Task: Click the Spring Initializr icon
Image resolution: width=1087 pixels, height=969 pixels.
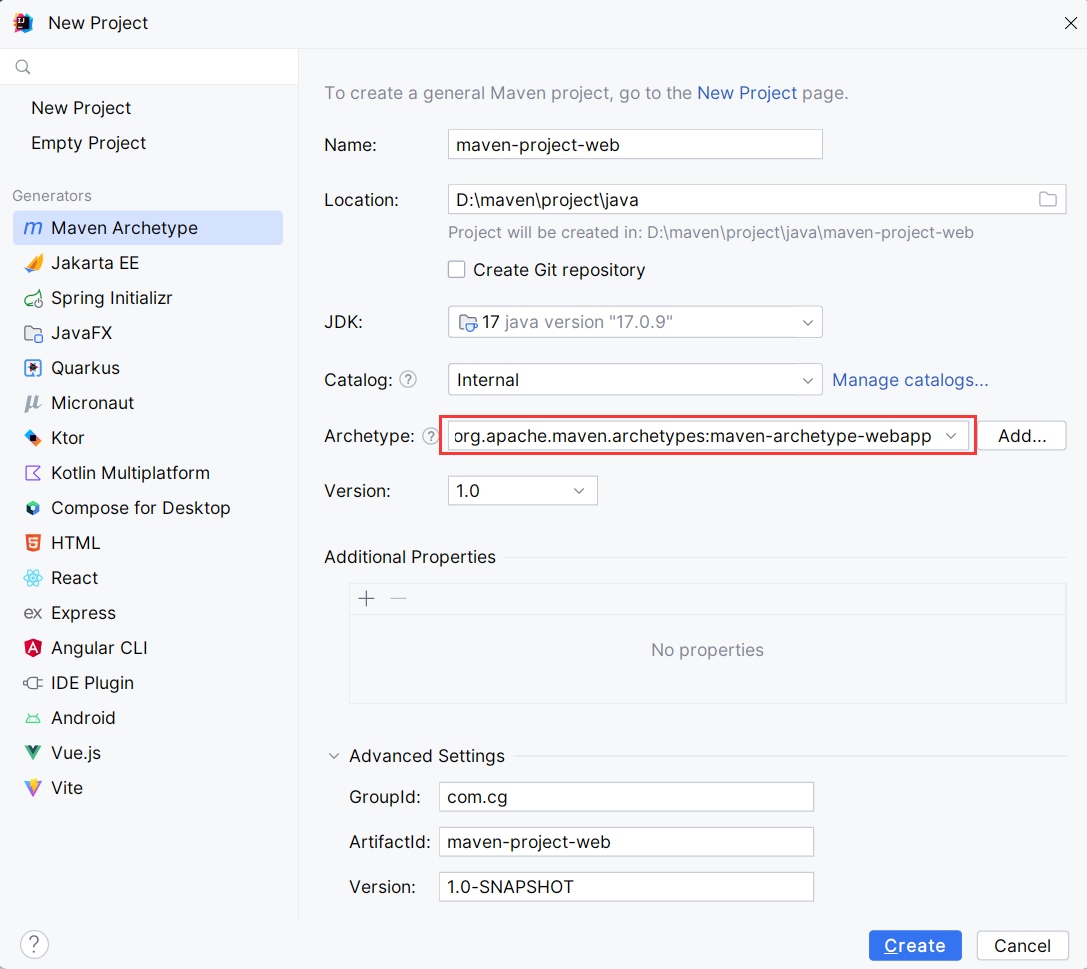Action: coord(33,298)
